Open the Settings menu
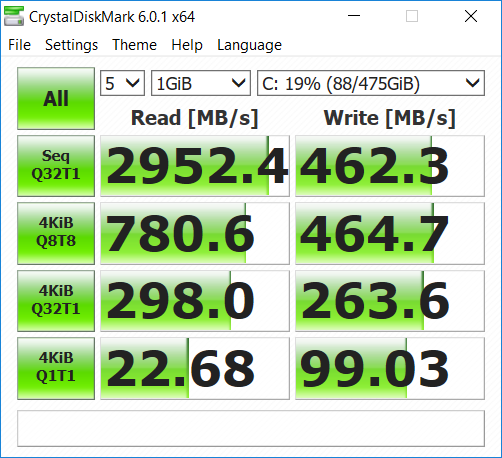This screenshot has height=458, width=502. point(71,45)
